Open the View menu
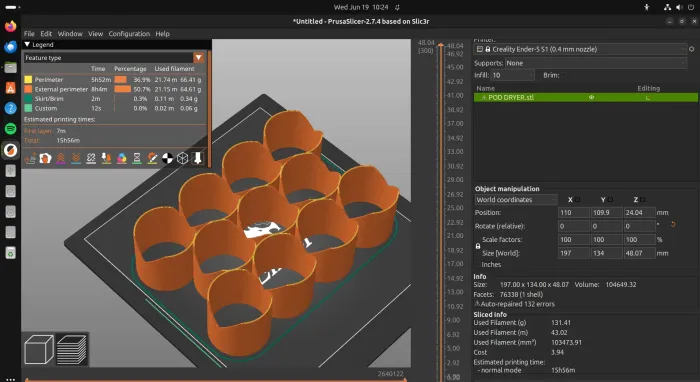The image size is (700, 382). pos(96,33)
